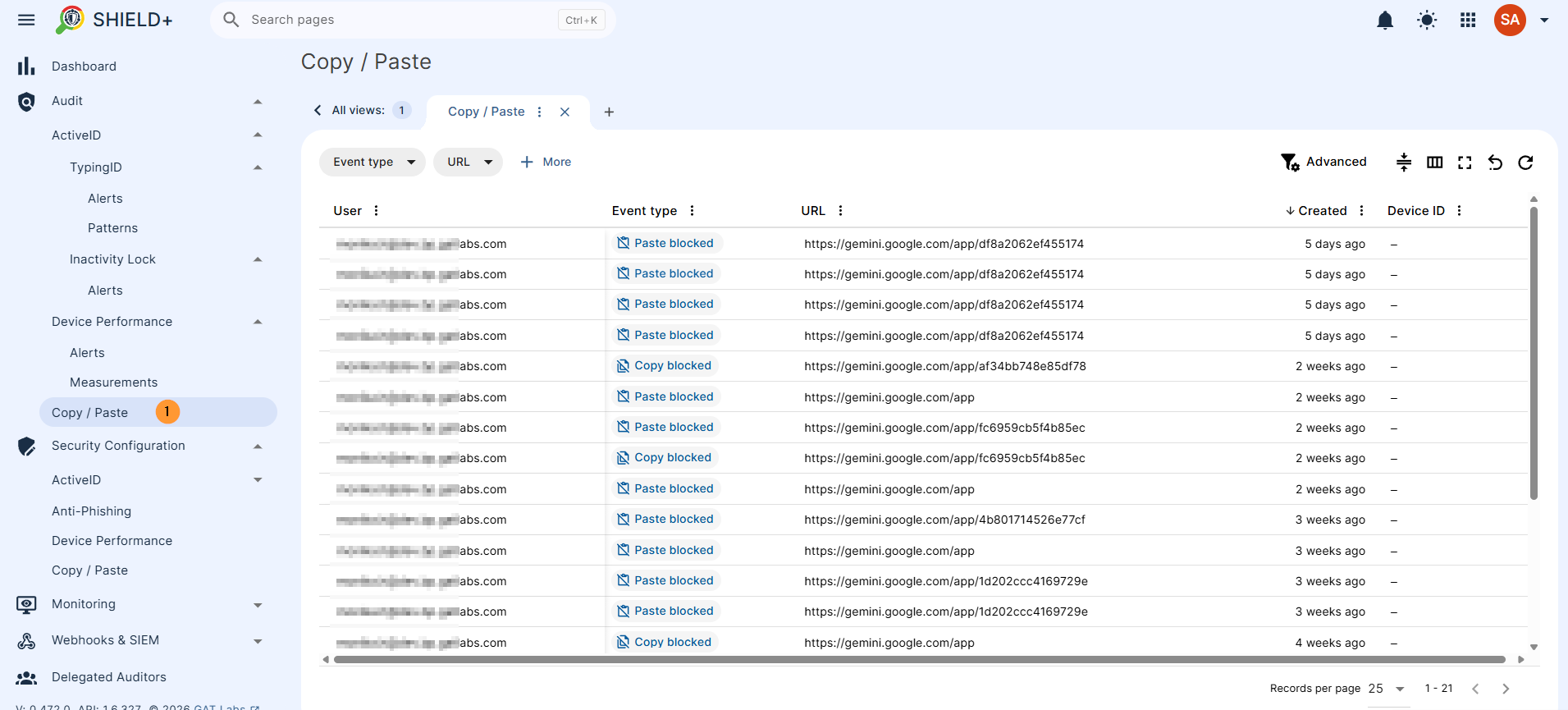Screen dimensions: 1568x710
Task: Open Anti-Phishing configuration
Action: click(91, 511)
